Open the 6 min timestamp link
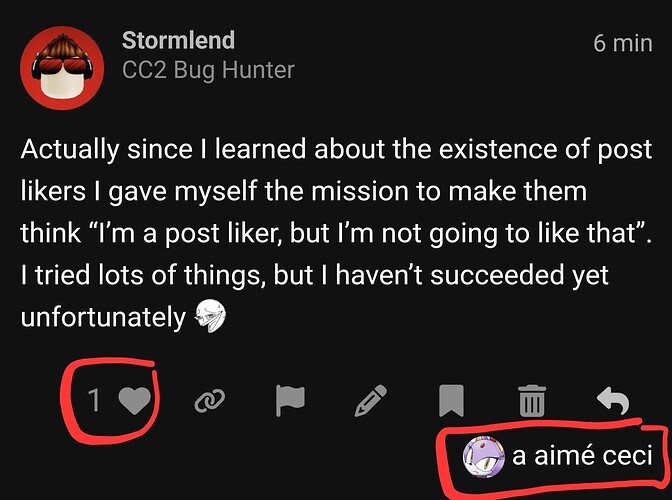The image size is (672, 500). 622,42
